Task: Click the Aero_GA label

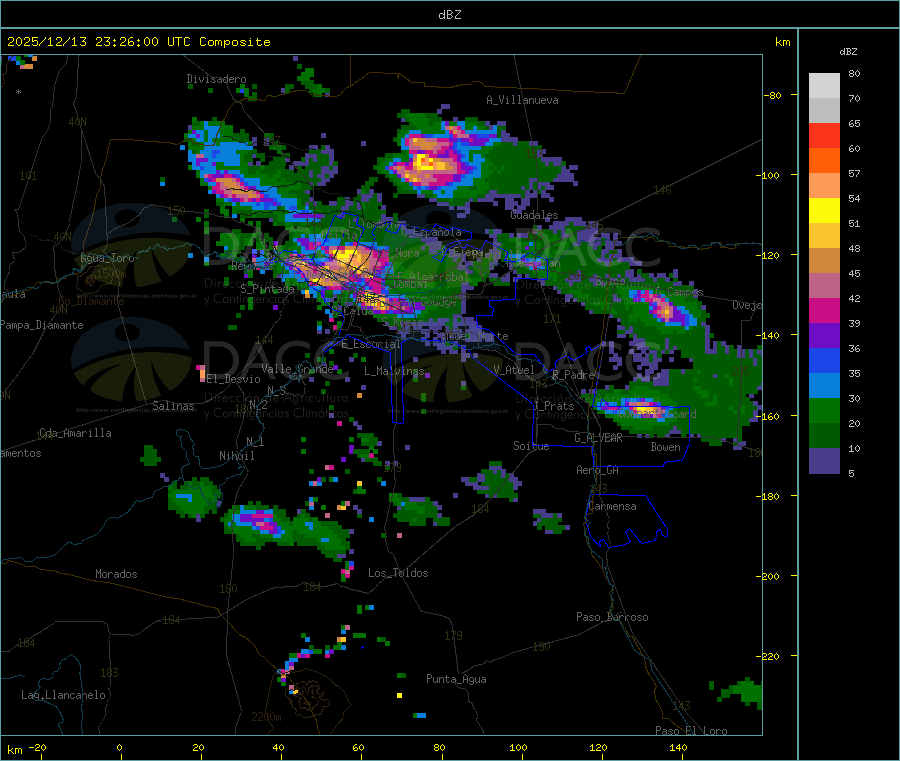Action: point(598,470)
